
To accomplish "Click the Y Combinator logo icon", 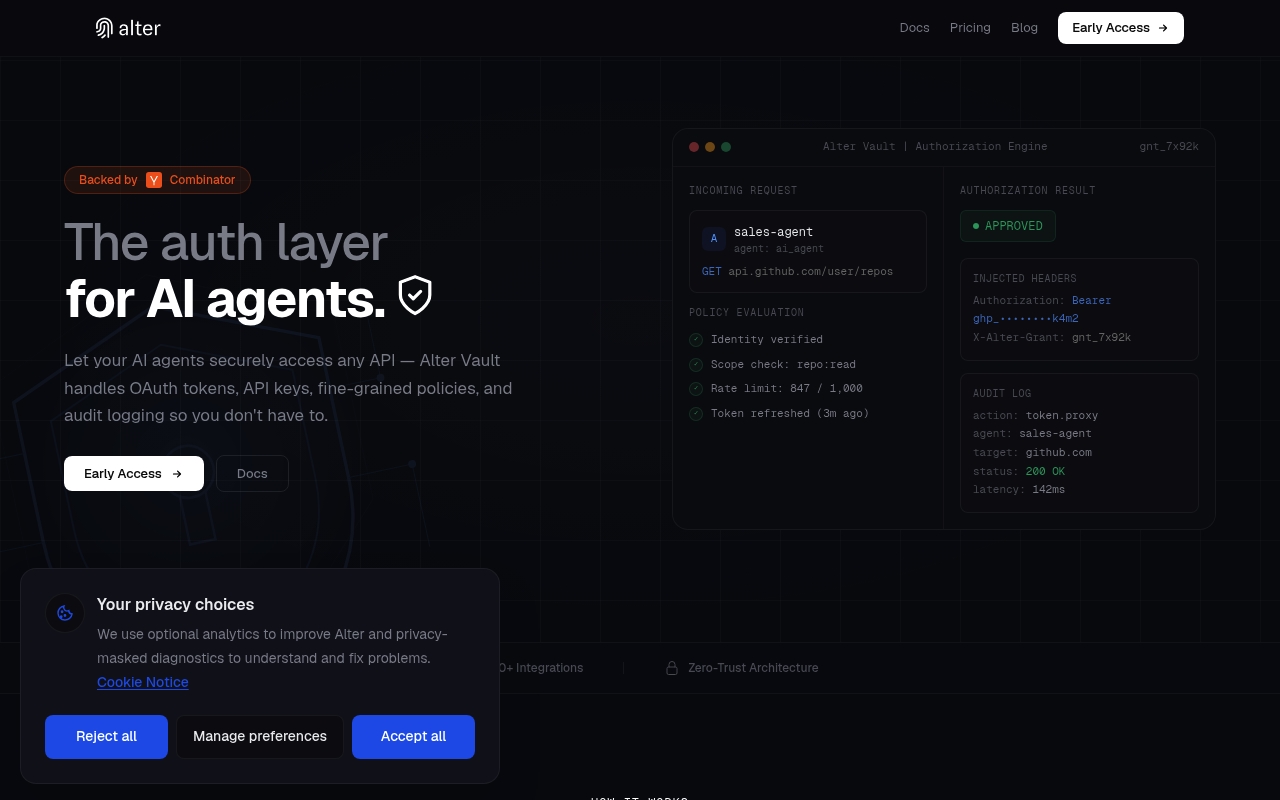I will (154, 180).
